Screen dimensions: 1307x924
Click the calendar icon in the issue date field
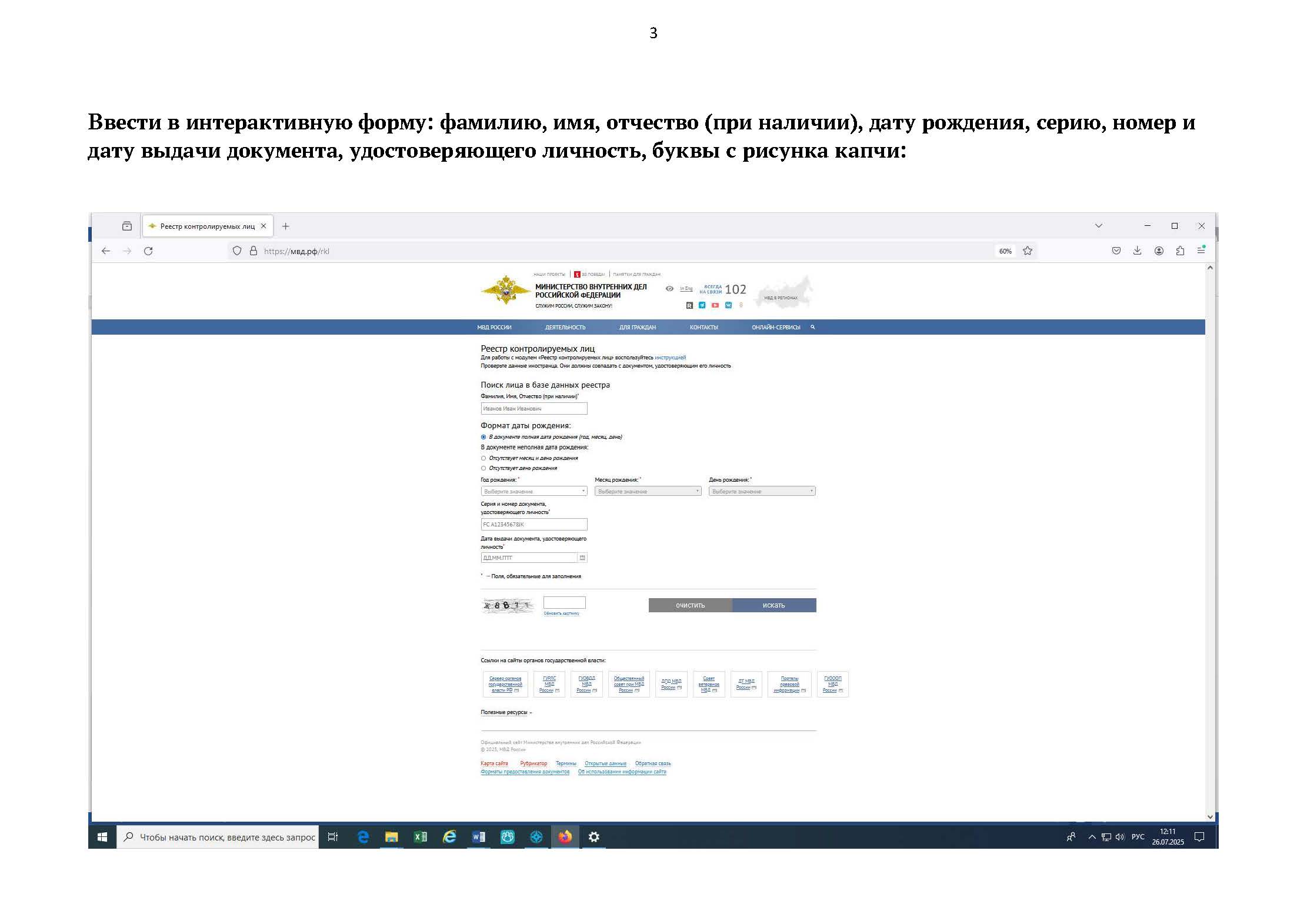click(582, 558)
